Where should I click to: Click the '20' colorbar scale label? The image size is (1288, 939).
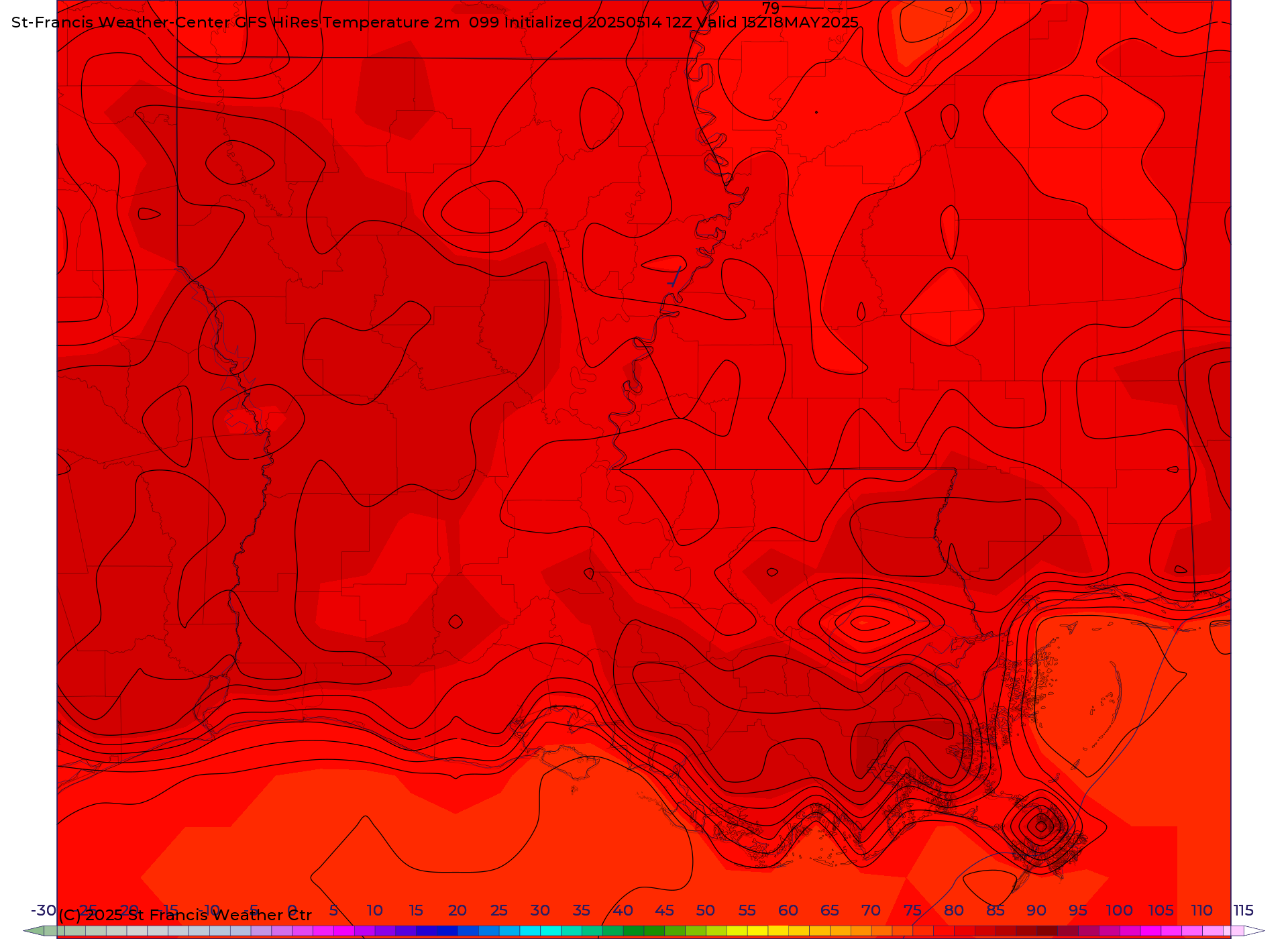point(457,910)
